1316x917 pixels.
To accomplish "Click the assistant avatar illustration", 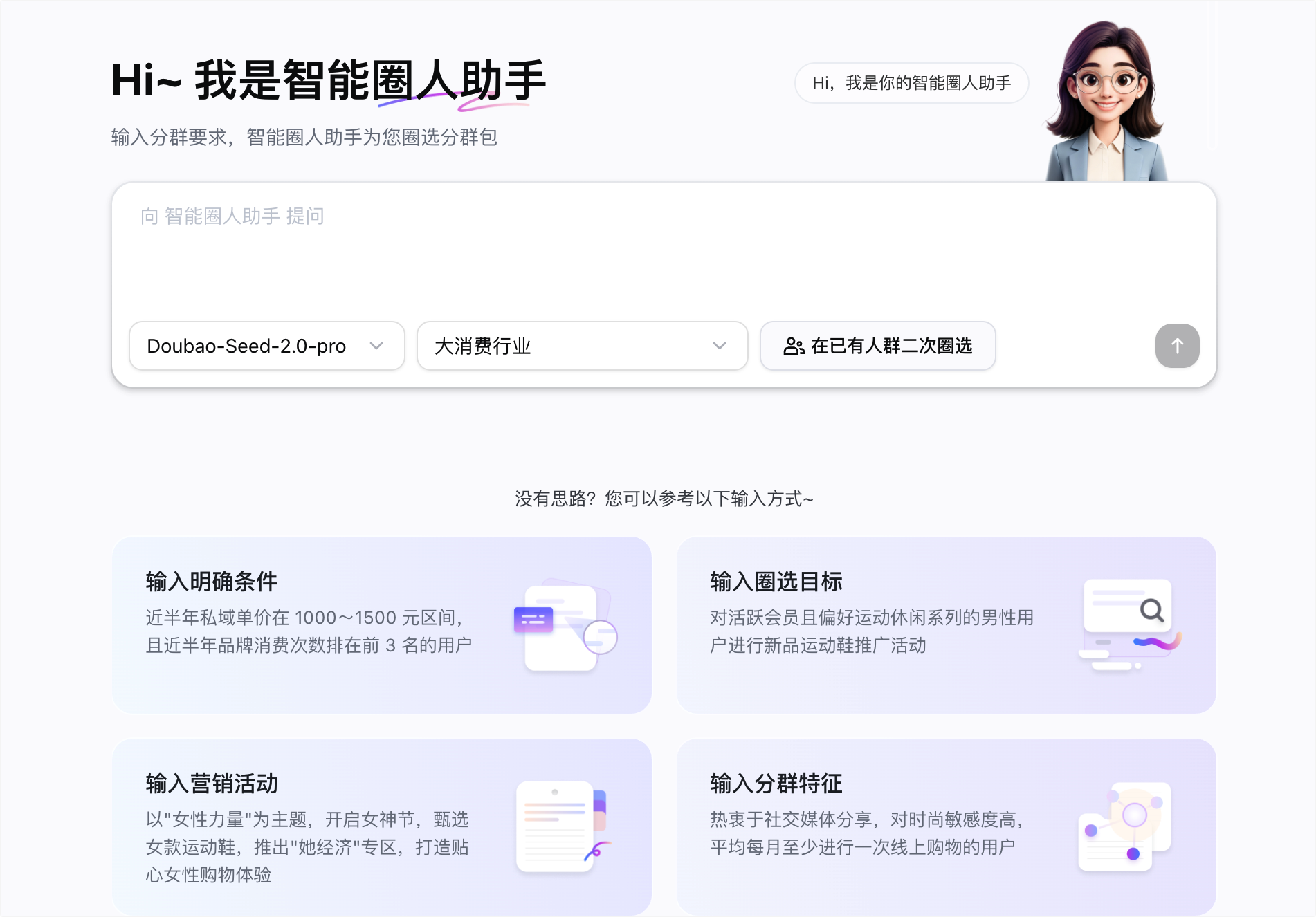I will pos(1106,101).
